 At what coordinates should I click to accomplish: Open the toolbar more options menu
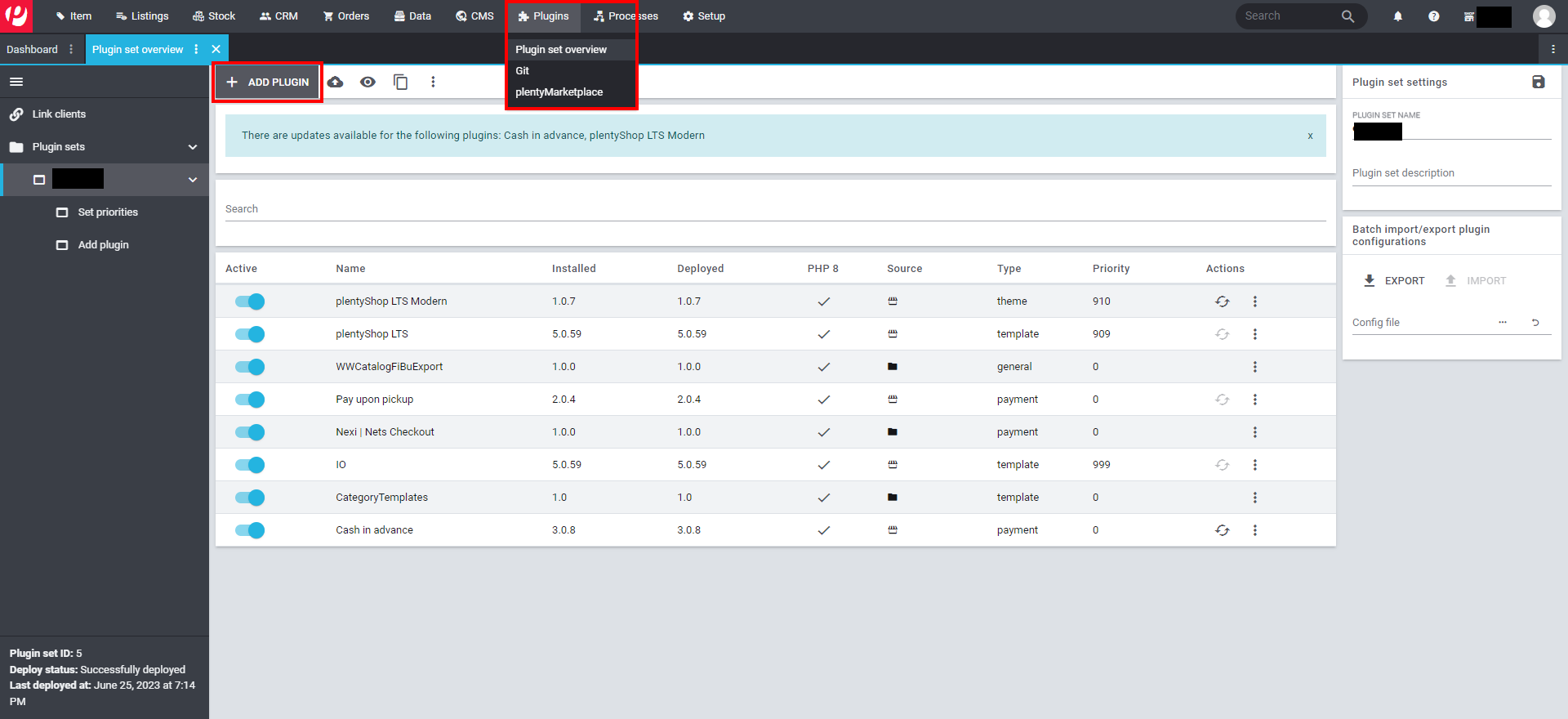click(x=433, y=82)
